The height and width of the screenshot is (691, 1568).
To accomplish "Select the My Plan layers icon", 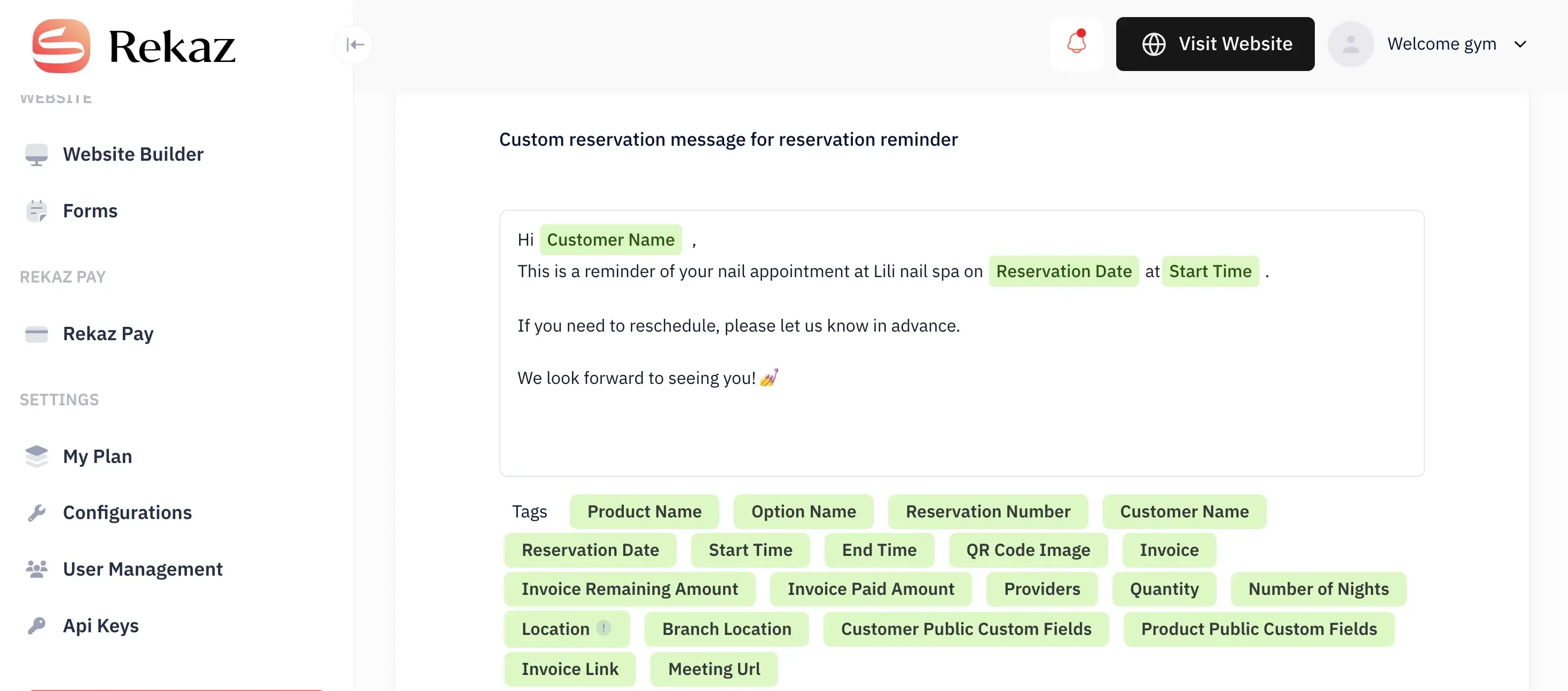I will click(x=36, y=456).
